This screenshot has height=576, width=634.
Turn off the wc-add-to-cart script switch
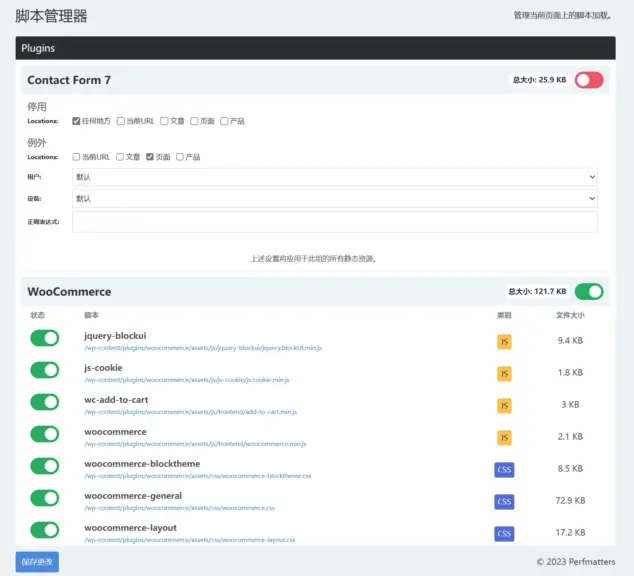click(x=44, y=402)
